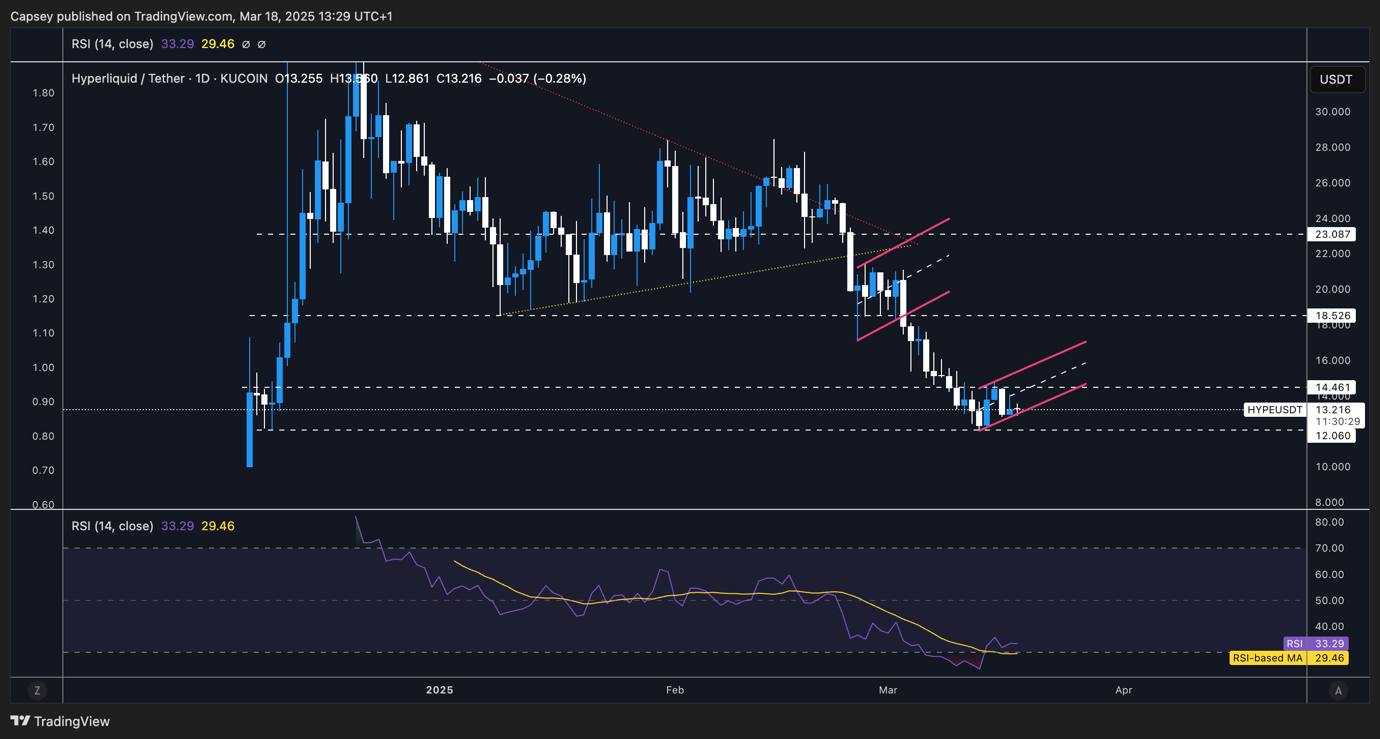The image size is (1380, 739).
Task: Select the 18.526 price level label
Action: click(1334, 316)
